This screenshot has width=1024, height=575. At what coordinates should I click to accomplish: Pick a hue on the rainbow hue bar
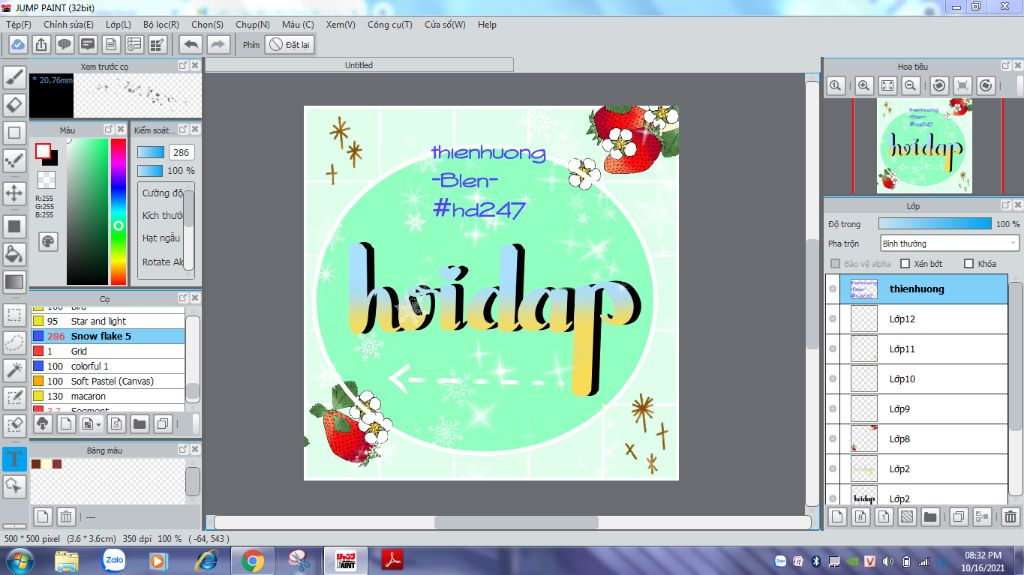tap(118, 211)
